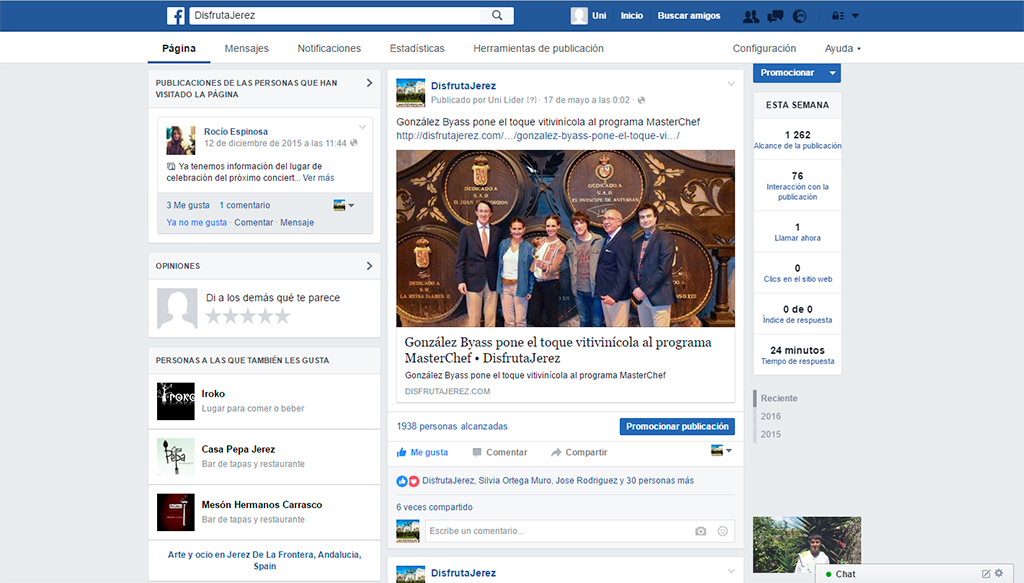Open the account menu arrow in top bar

pos(856,16)
